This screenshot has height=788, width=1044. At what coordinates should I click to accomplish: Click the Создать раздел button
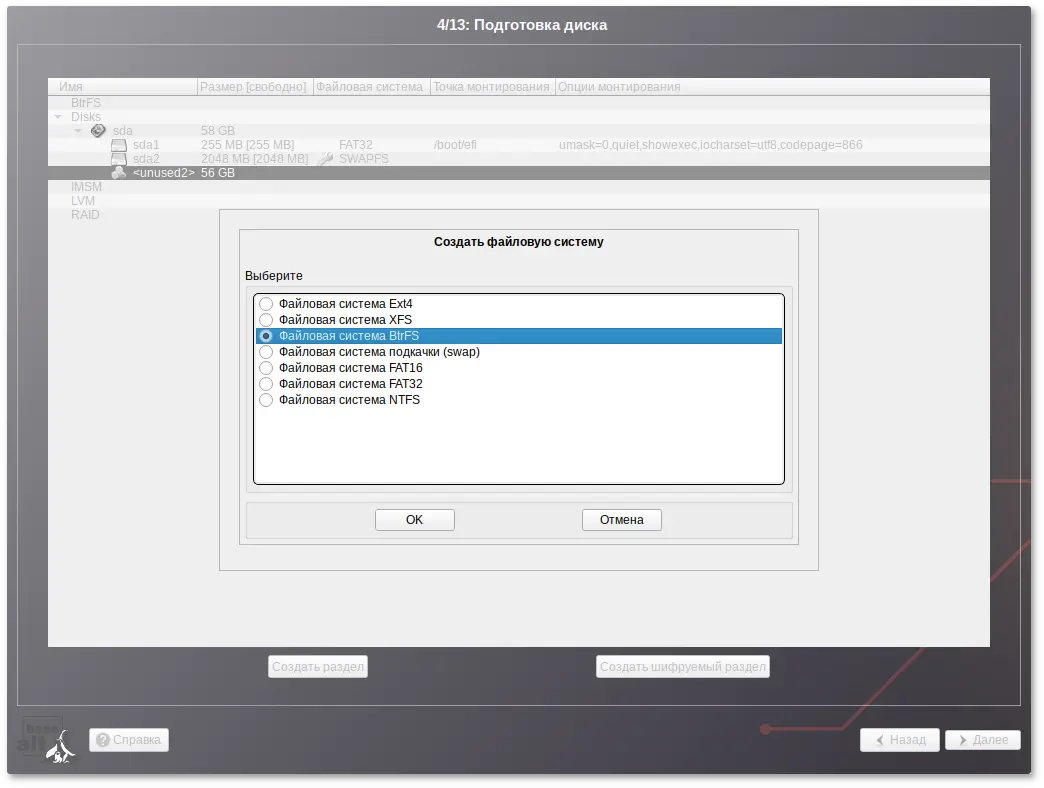318,667
